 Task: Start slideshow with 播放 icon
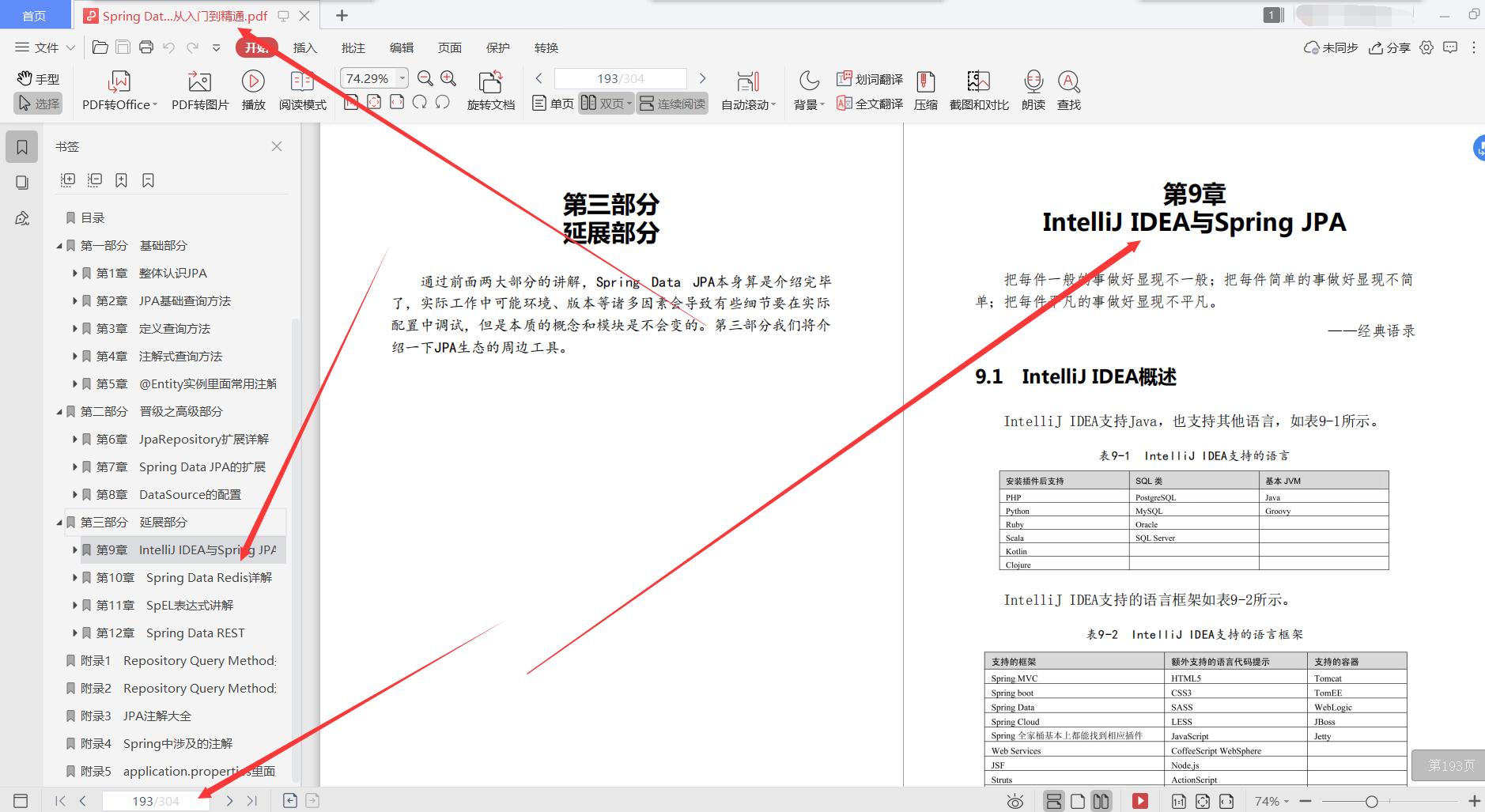click(x=253, y=81)
